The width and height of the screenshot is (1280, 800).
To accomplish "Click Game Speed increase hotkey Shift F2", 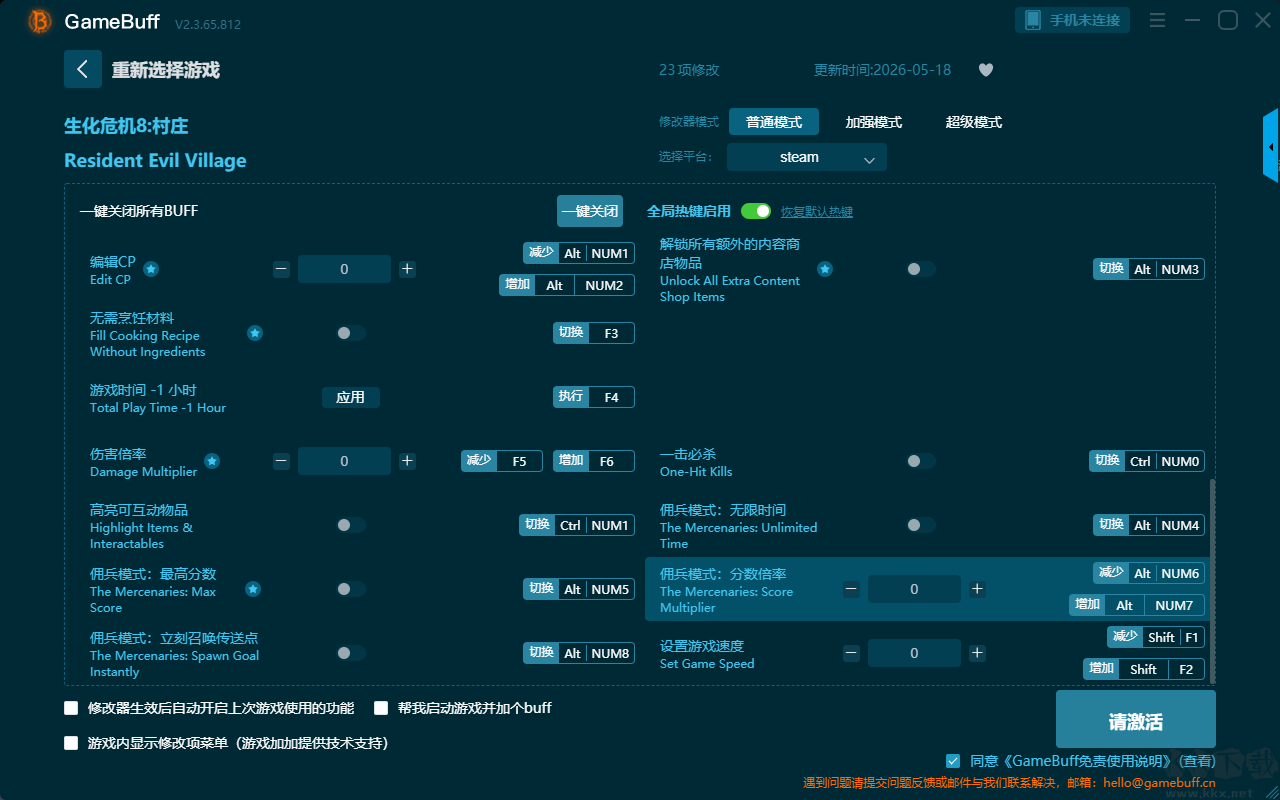I will (x=1144, y=669).
